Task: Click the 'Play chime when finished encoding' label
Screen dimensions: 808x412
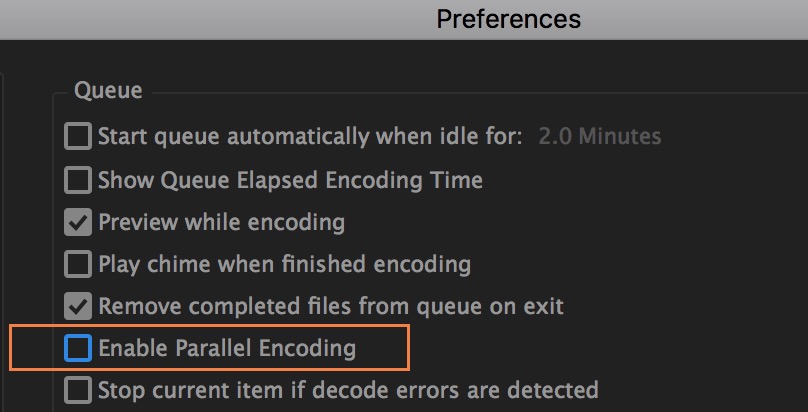Action: click(x=284, y=265)
